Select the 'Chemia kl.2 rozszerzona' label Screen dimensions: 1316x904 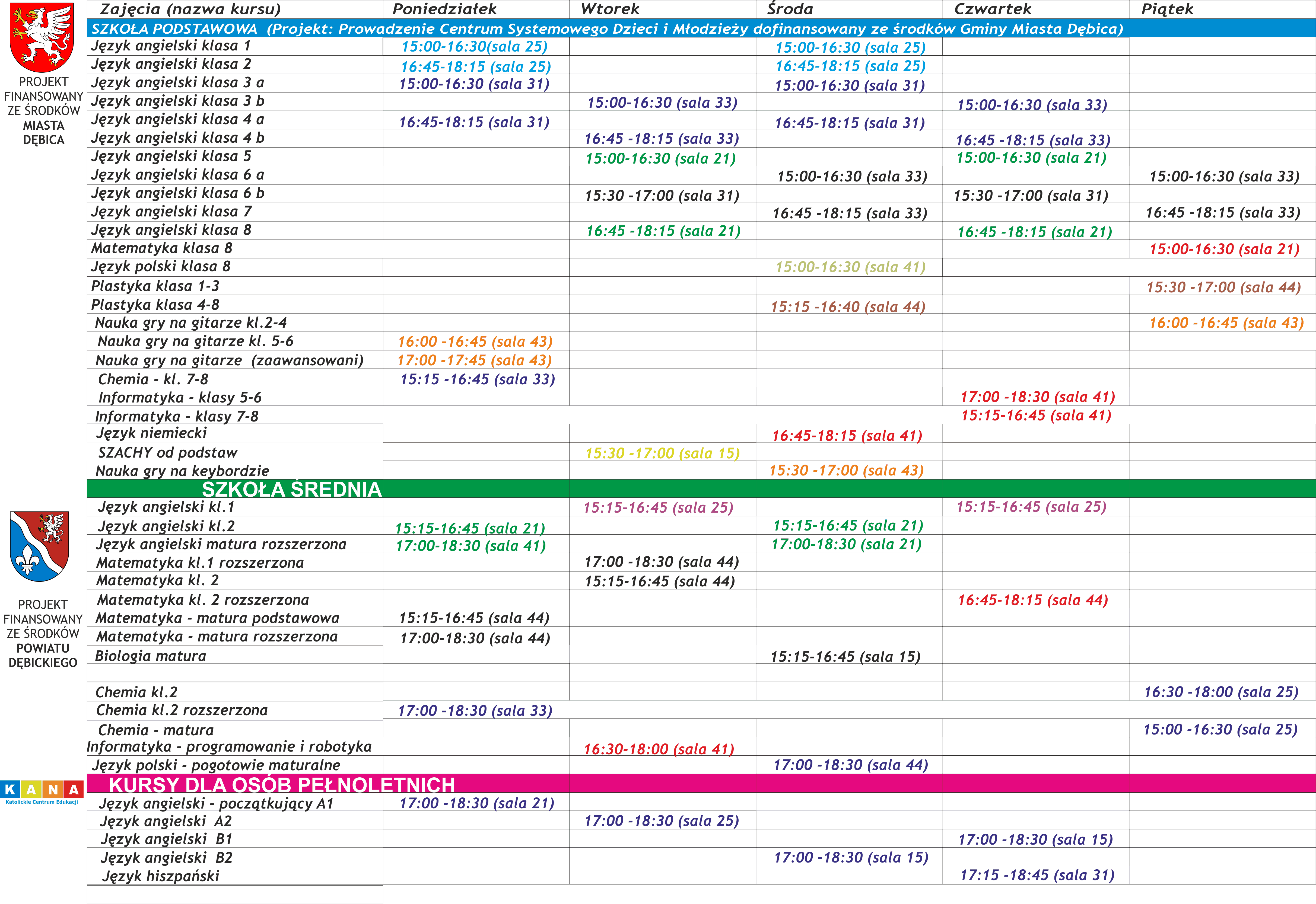[x=182, y=710]
